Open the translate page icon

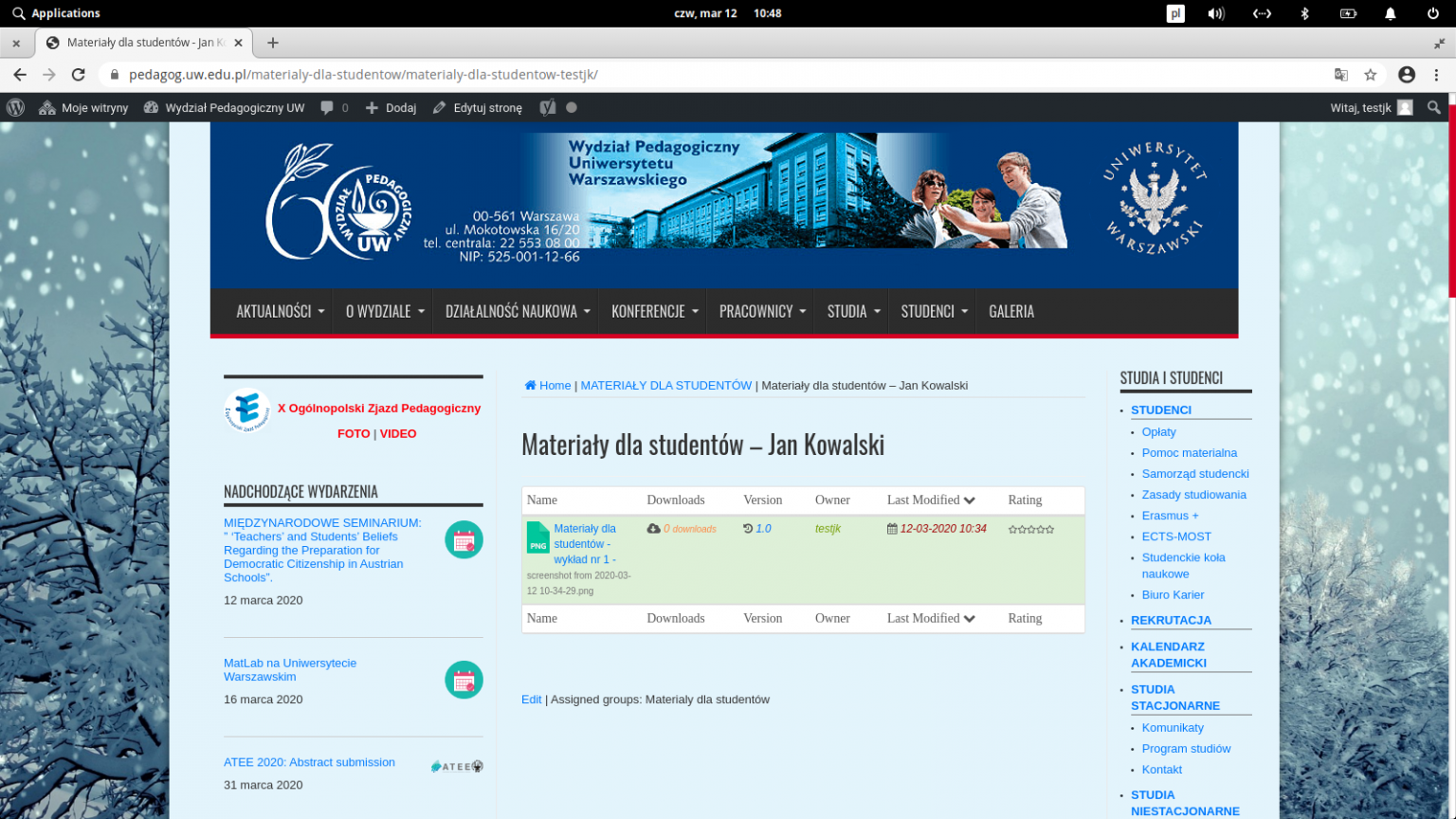coord(1341,75)
